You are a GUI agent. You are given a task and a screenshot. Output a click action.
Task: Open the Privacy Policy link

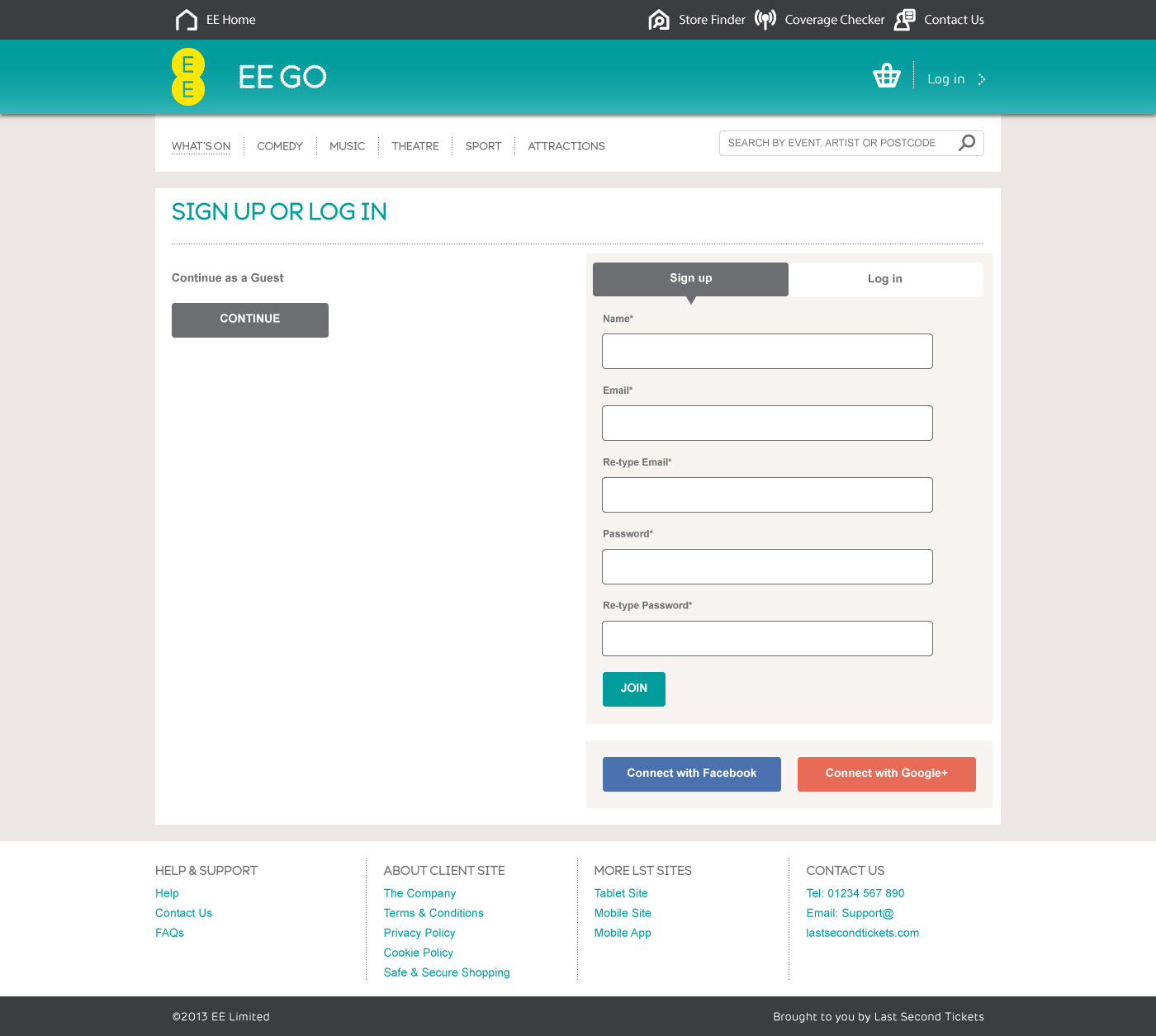(x=419, y=933)
